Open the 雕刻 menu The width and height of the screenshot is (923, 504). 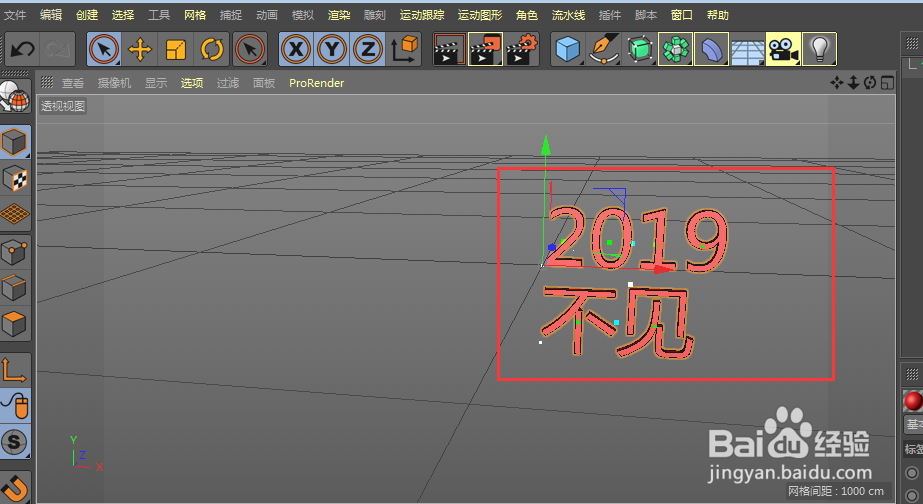click(374, 15)
